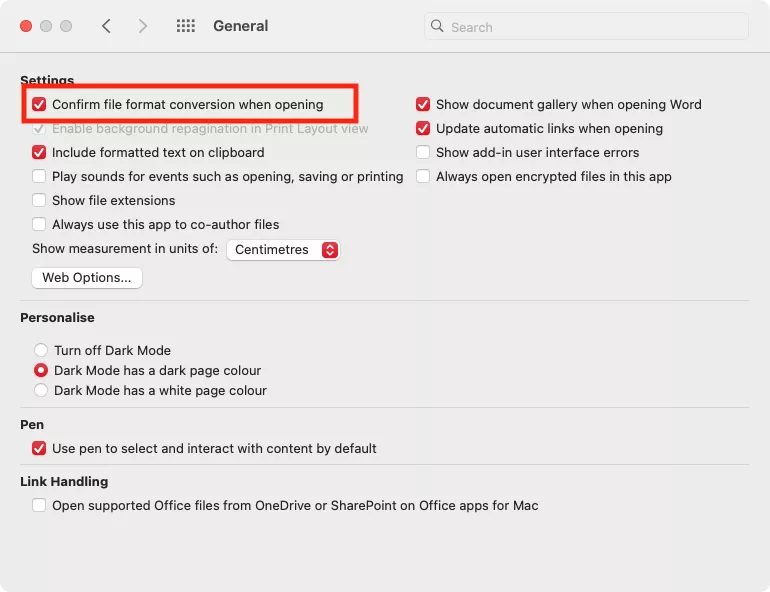Toggle Include formatted text on clipboard
770x592 pixels.
39,152
